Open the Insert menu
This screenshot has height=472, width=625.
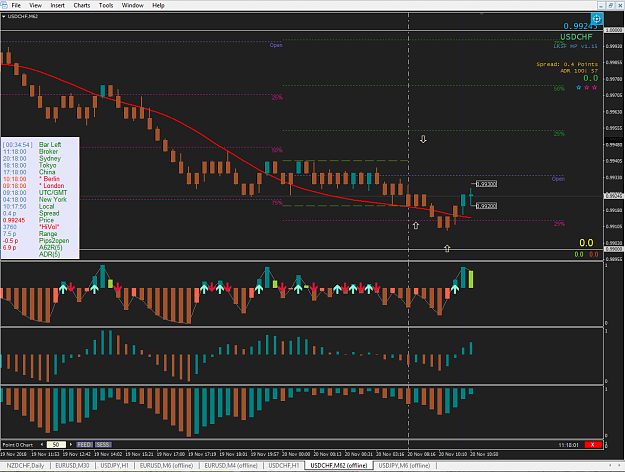tap(57, 6)
